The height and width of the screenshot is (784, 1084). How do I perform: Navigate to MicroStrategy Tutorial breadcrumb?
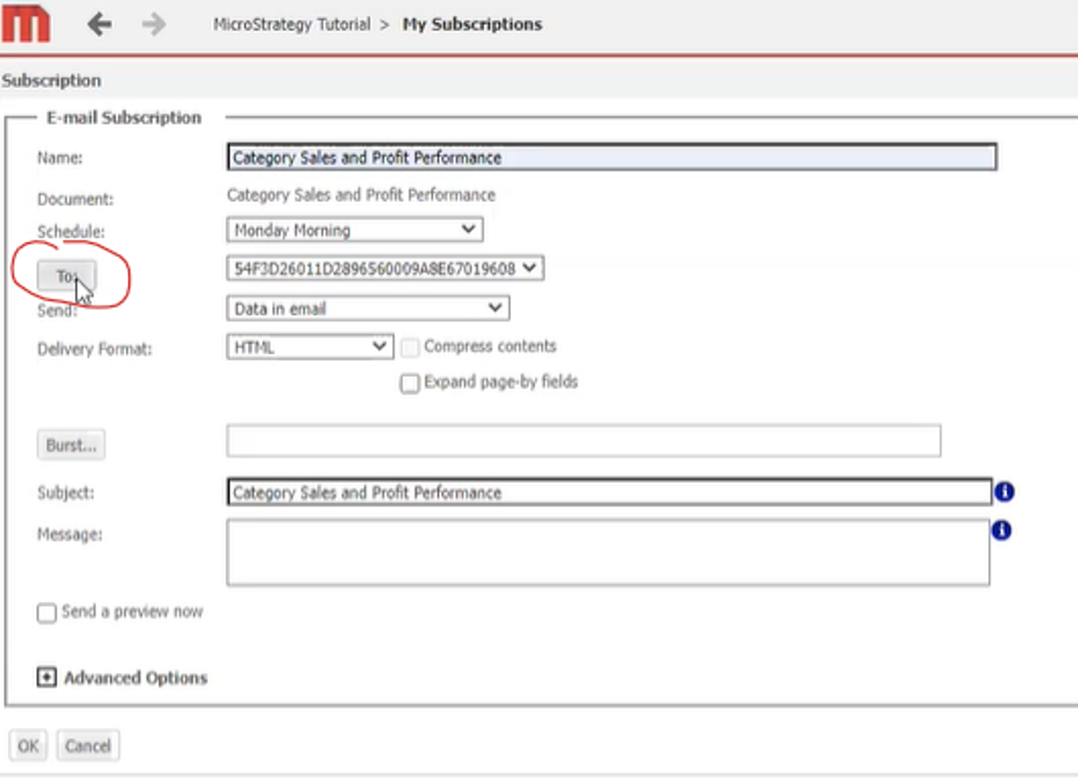tap(293, 24)
